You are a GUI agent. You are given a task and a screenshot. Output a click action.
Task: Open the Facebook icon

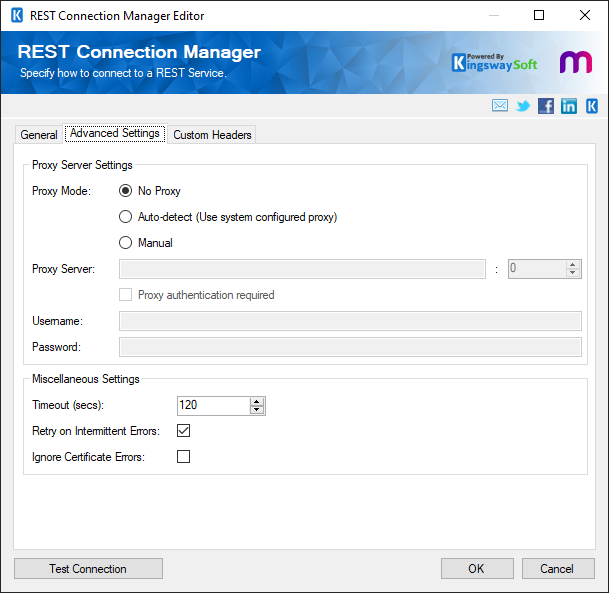point(546,106)
